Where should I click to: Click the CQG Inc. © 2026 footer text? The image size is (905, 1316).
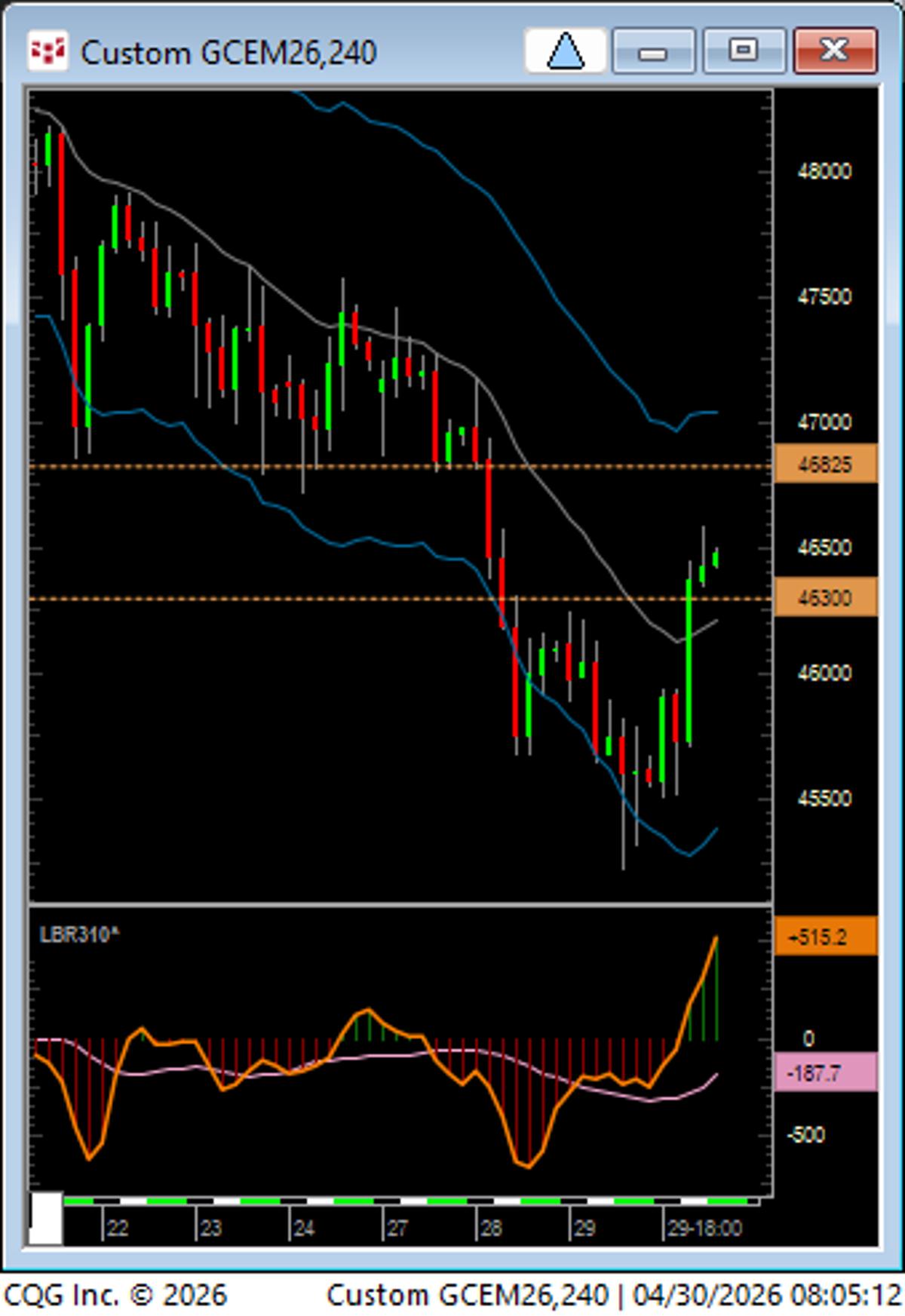(115, 1296)
